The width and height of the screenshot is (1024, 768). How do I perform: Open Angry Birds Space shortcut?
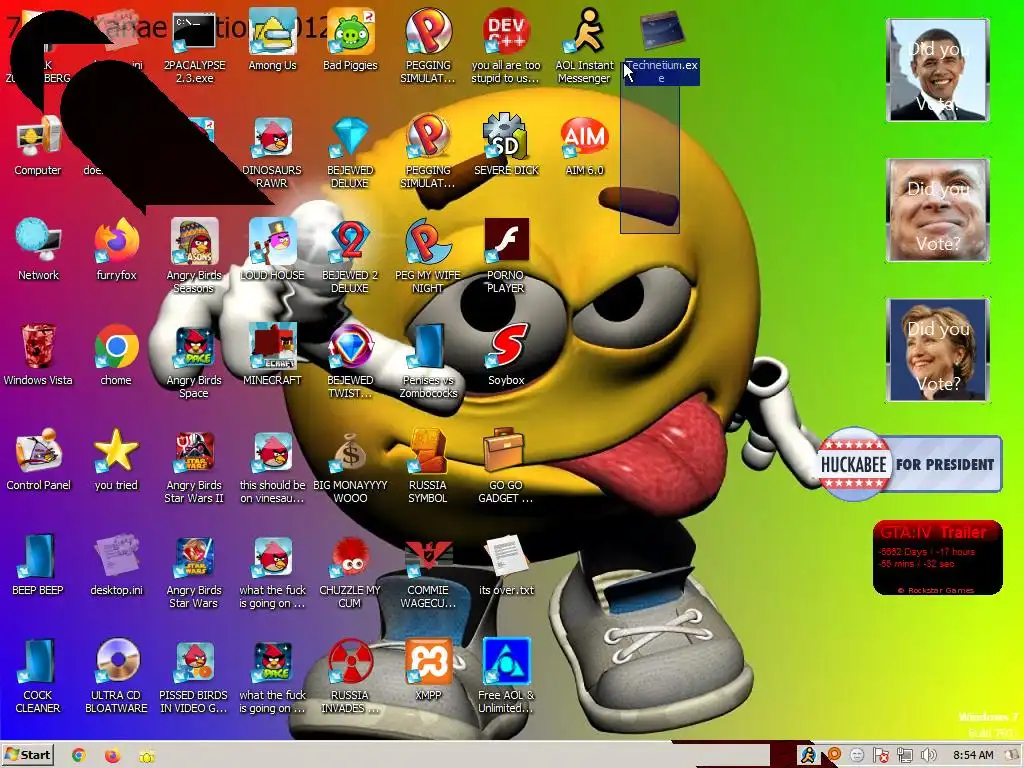194,362
